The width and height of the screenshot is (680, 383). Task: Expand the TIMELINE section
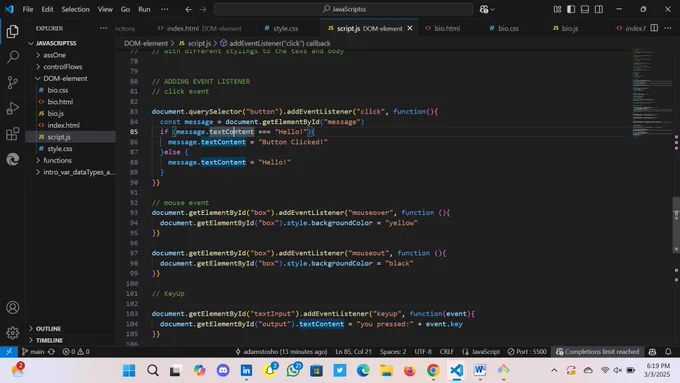tap(49, 340)
